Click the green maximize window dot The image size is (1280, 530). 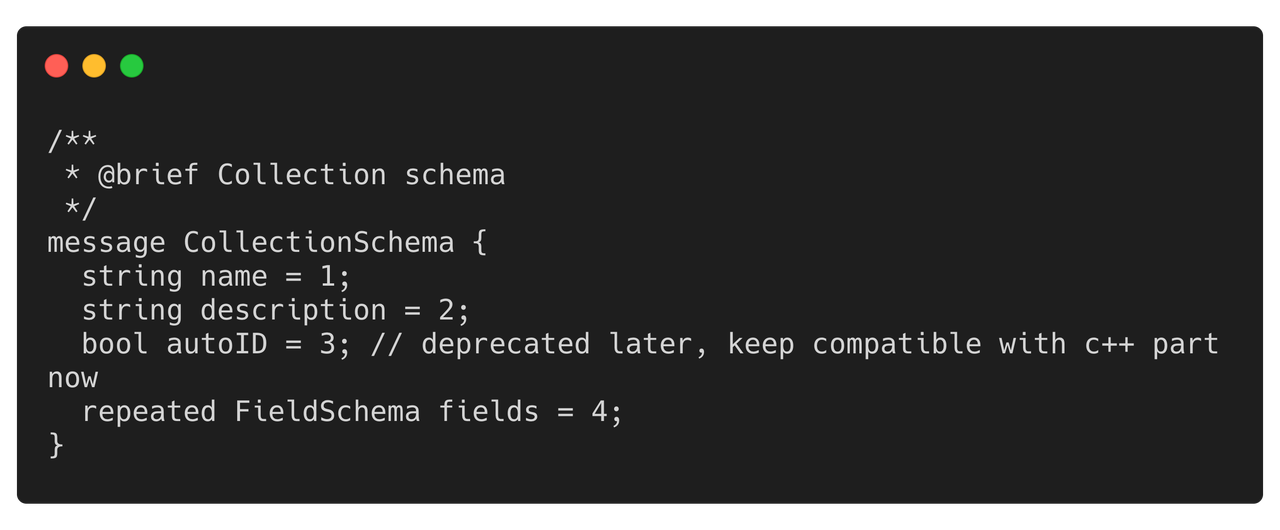pos(132,66)
